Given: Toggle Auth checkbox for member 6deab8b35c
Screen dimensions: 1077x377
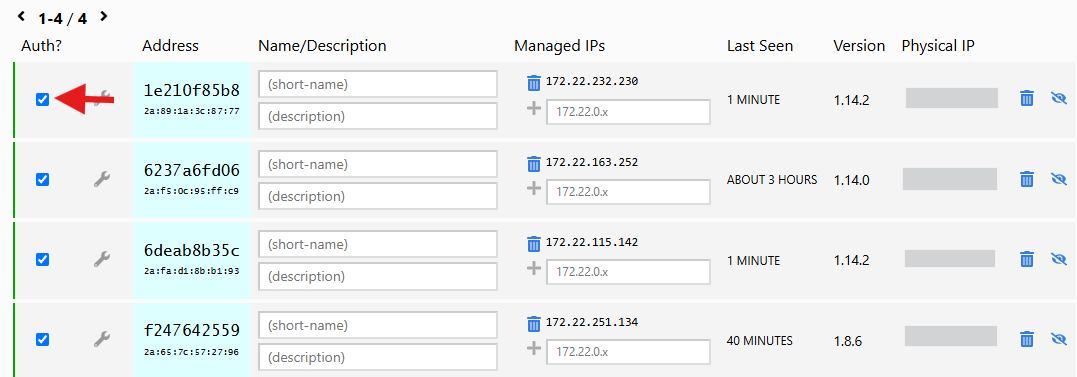Looking at the screenshot, I should click(x=43, y=260).
